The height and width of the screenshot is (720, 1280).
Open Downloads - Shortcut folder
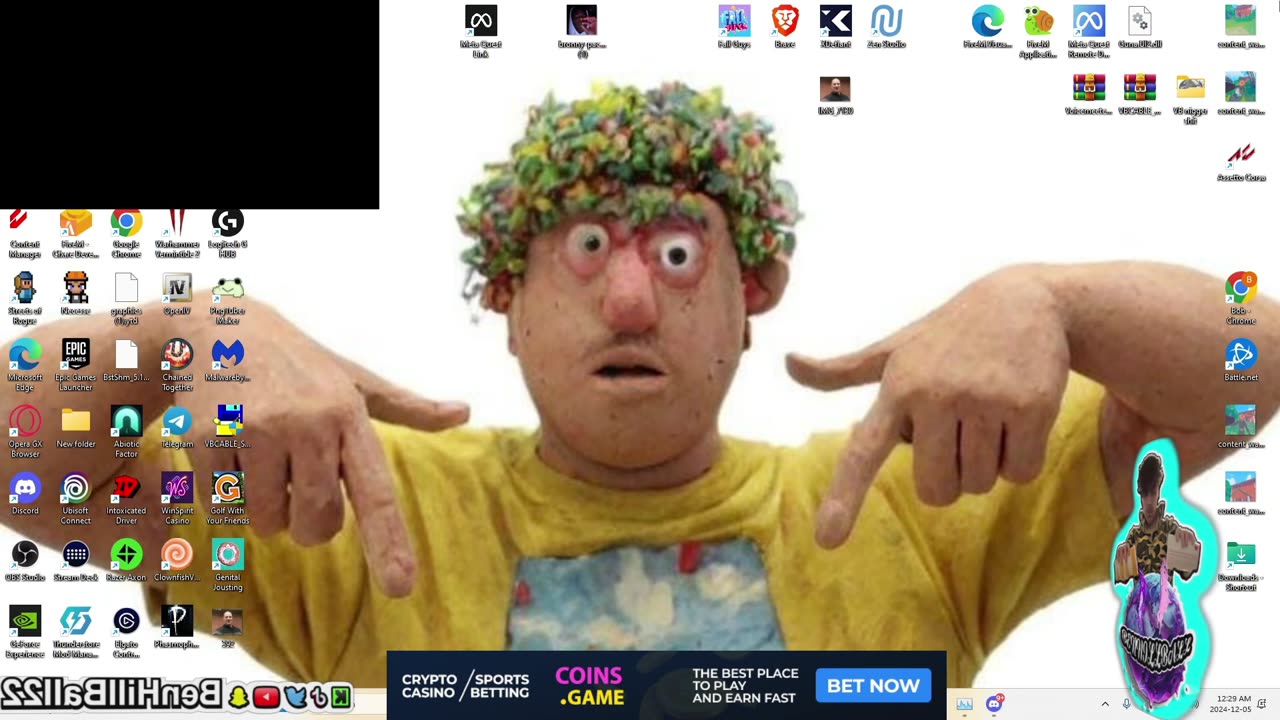(x=1241, y=565)
